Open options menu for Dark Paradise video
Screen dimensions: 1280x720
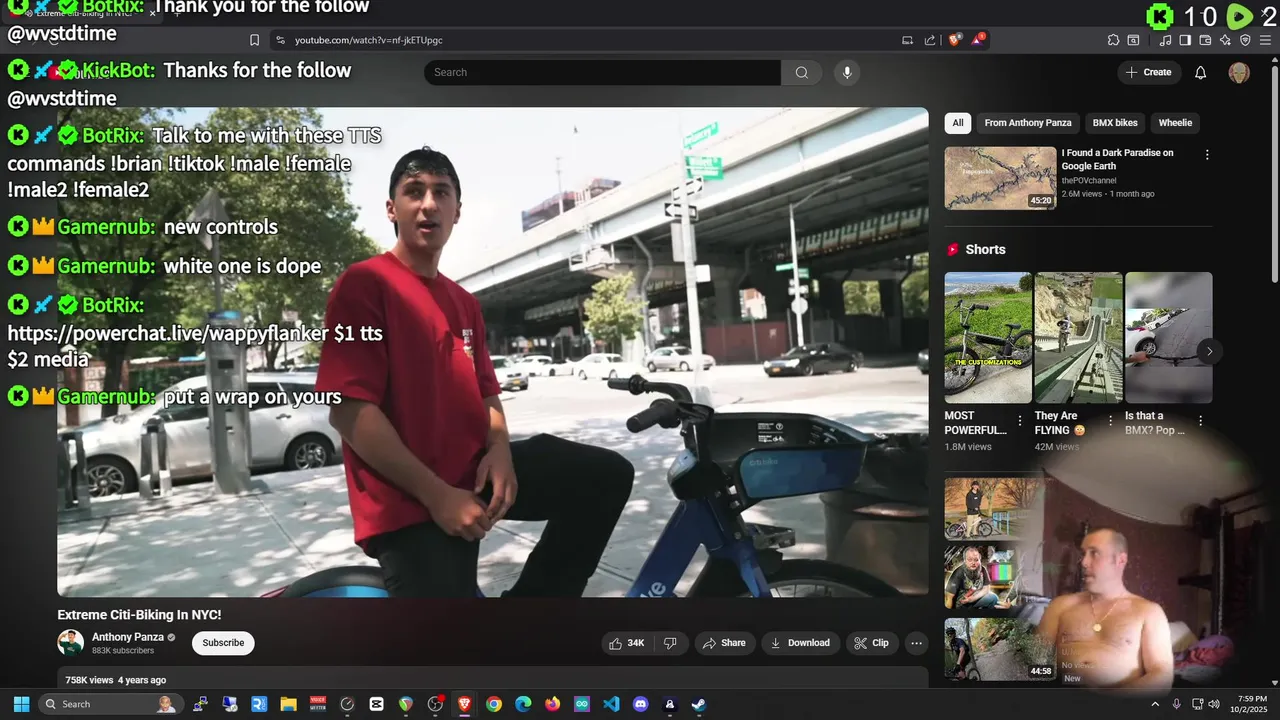1207,155
